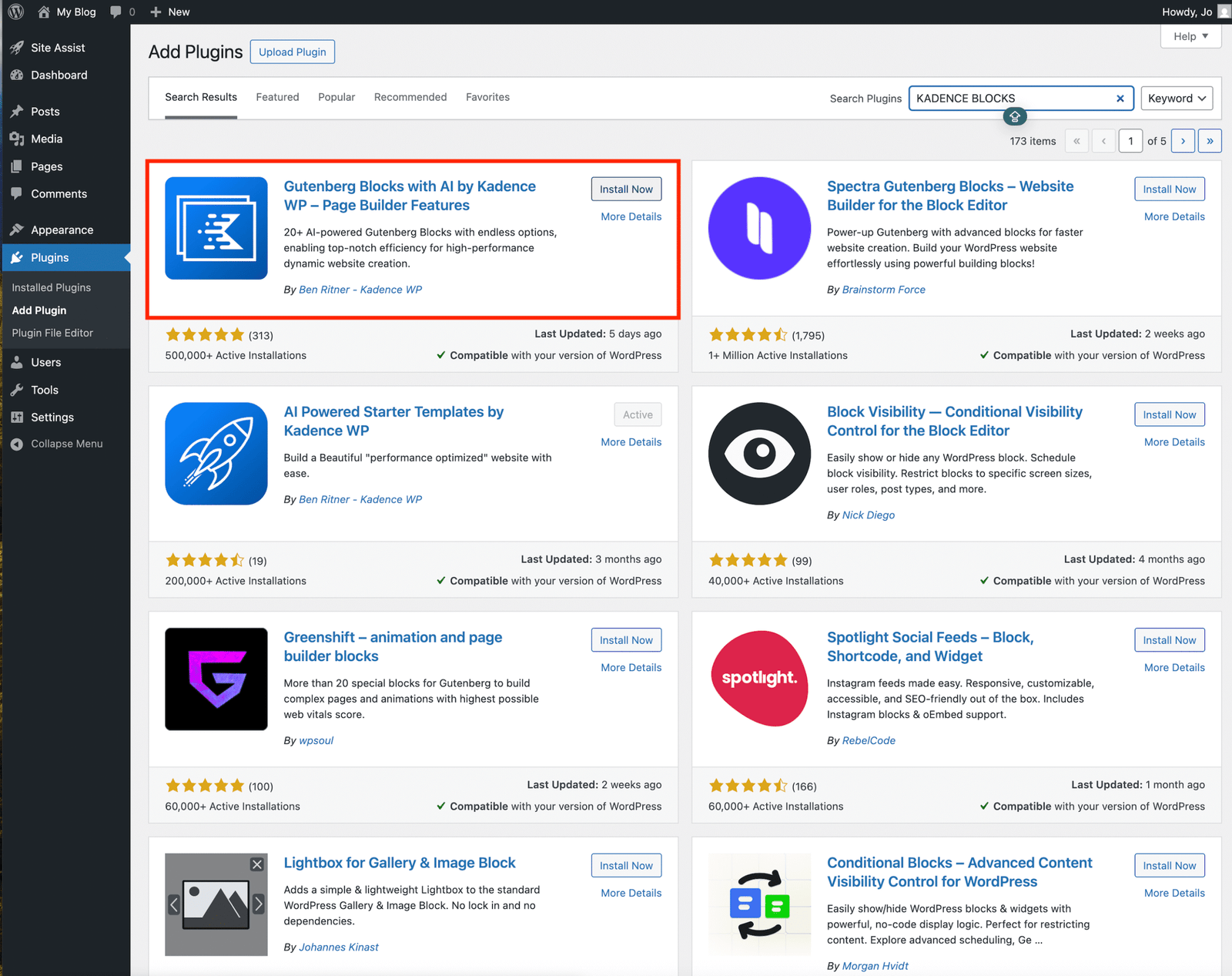
Task: Open Installed Plugins in sidebar
Action: [x=52, y=287]
